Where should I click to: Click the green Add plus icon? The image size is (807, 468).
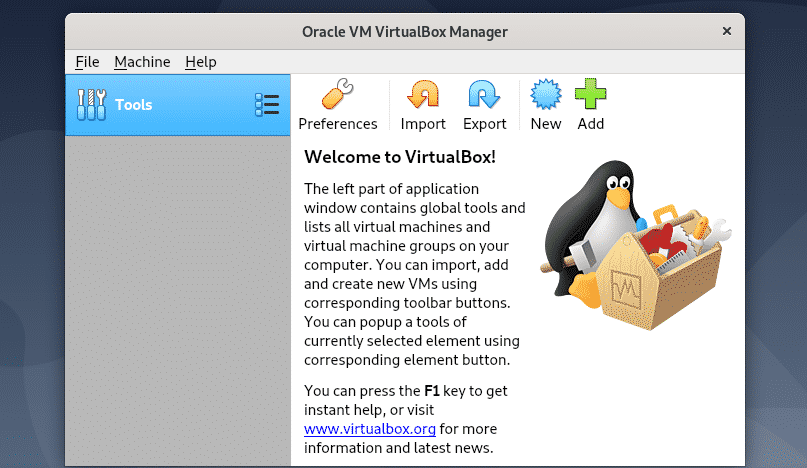point(590,96)
